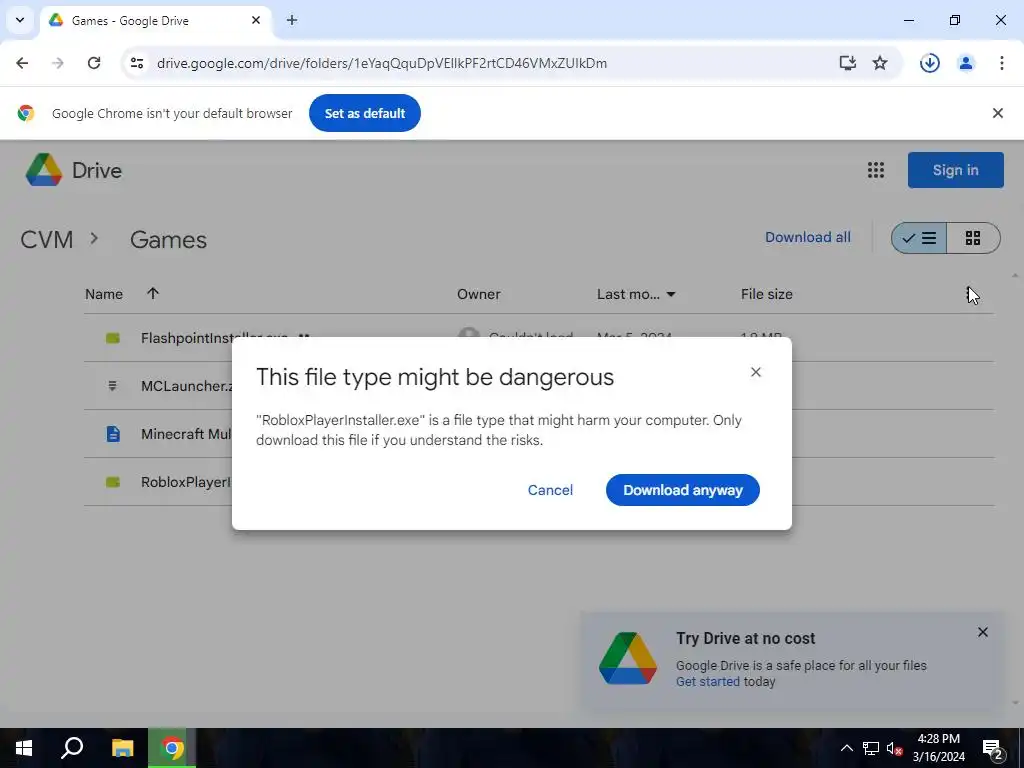Image resolution: width=1024 pixels, height=768 pixels.
Task: Open the Google apps grid
Action: (x=876, y=170)
